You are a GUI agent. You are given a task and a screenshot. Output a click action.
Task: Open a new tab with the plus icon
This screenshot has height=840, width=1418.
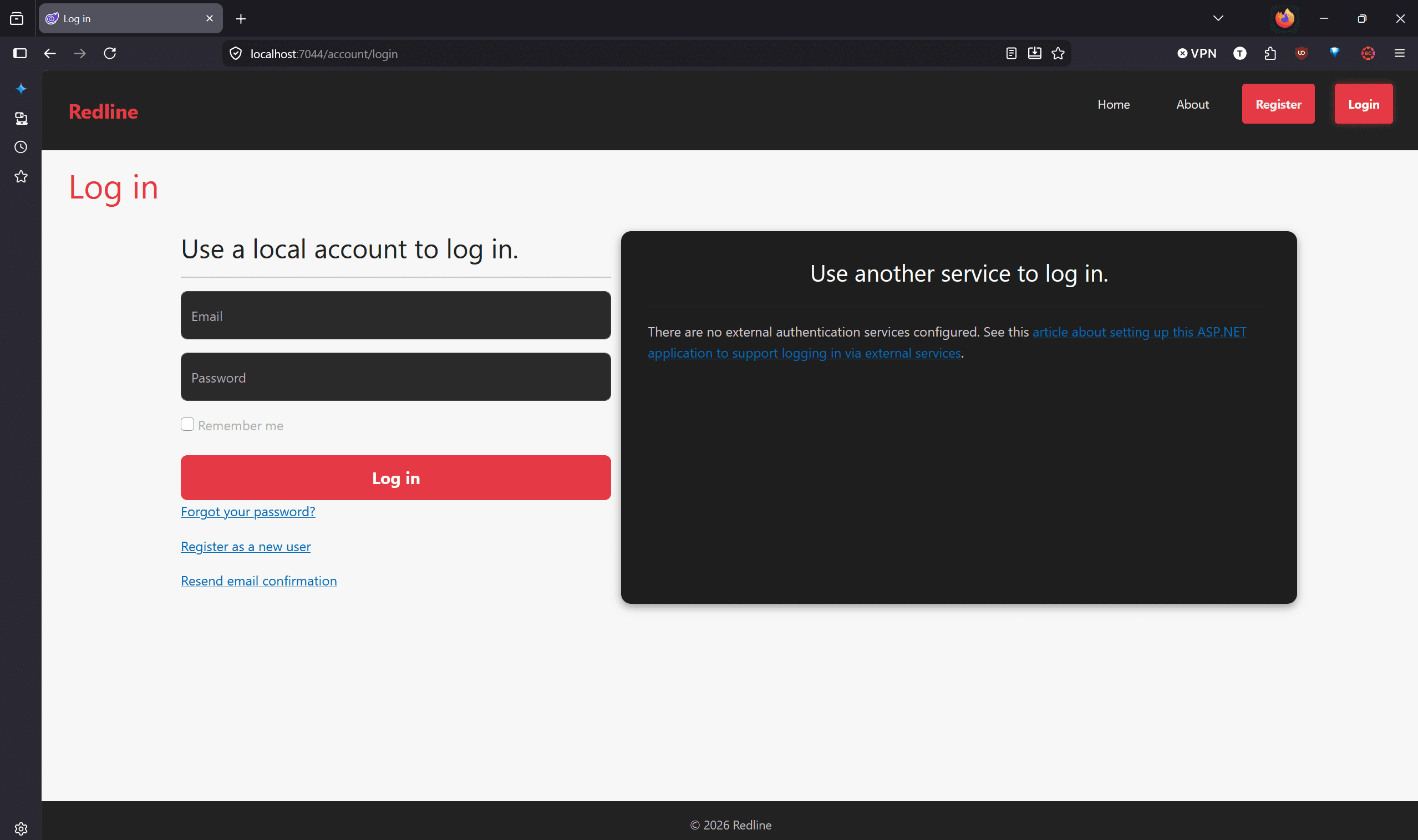pyautogui.click(x=241, y=19)
